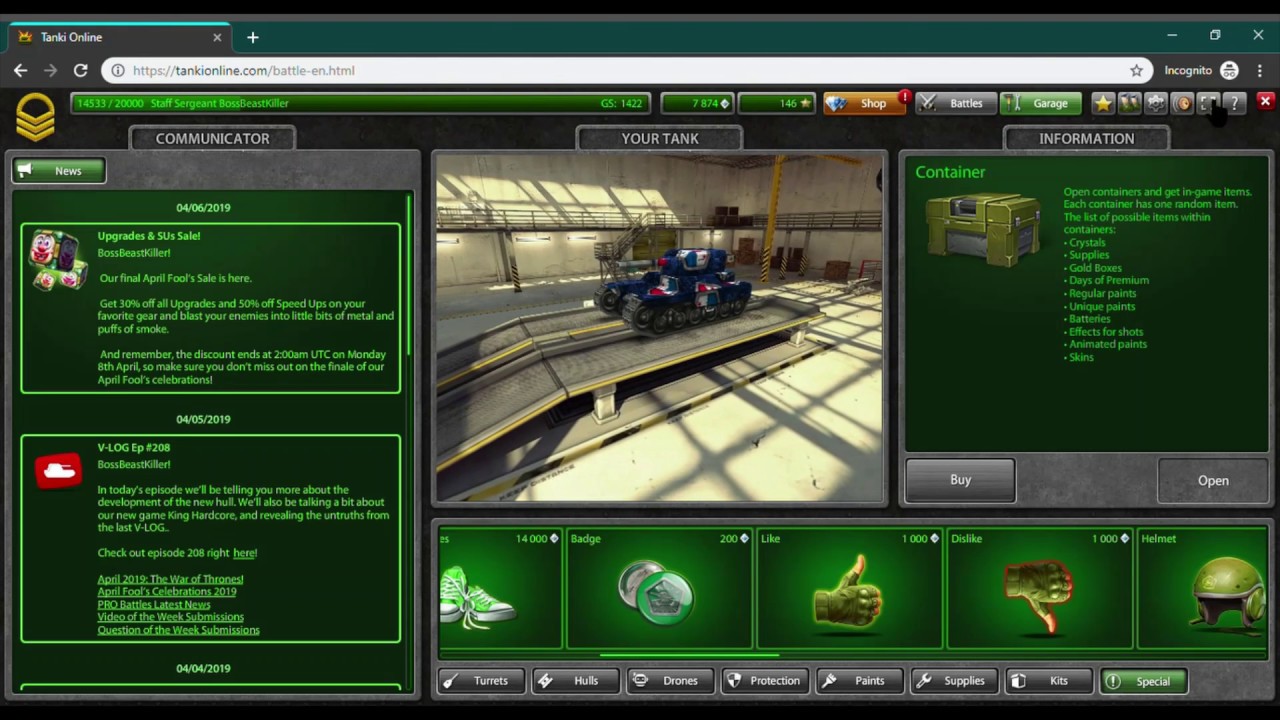
Task: Toggle fullscreen mode icon
Action: [1208, 103]
